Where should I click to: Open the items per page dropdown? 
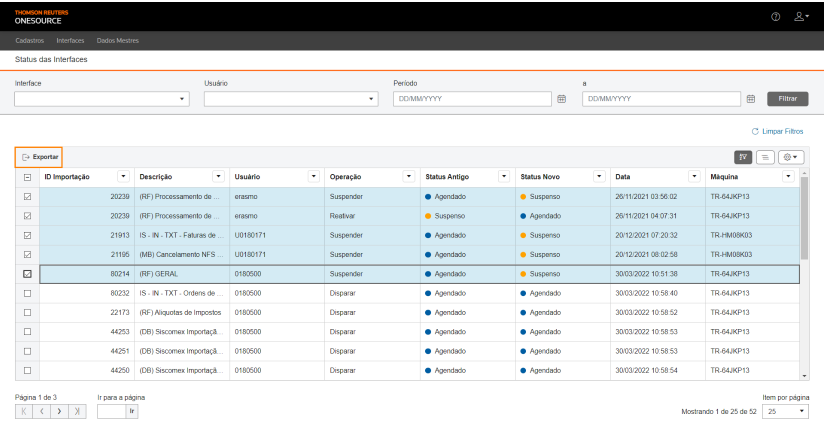(x=785, y=412)
